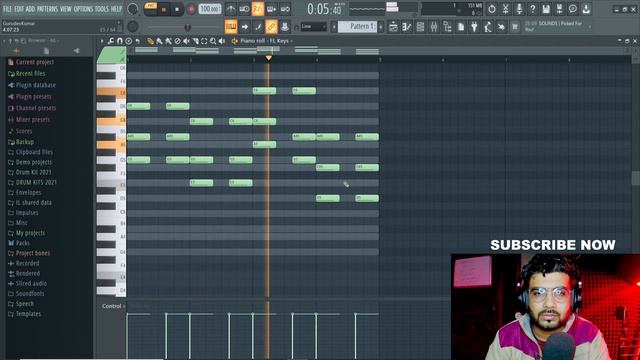The height and width of the screenshot is (360, 640).
Task: Click the circular arrow icon in top toolbar
Action: [492, 9]
